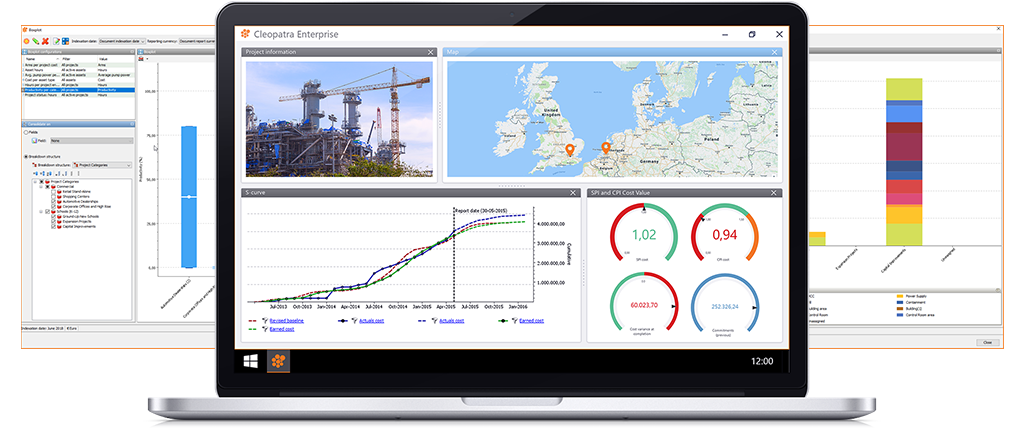Click the PDF export icon above the boxplot chart
This screenshot has width=1024, height=428.
tap(140, 59)
